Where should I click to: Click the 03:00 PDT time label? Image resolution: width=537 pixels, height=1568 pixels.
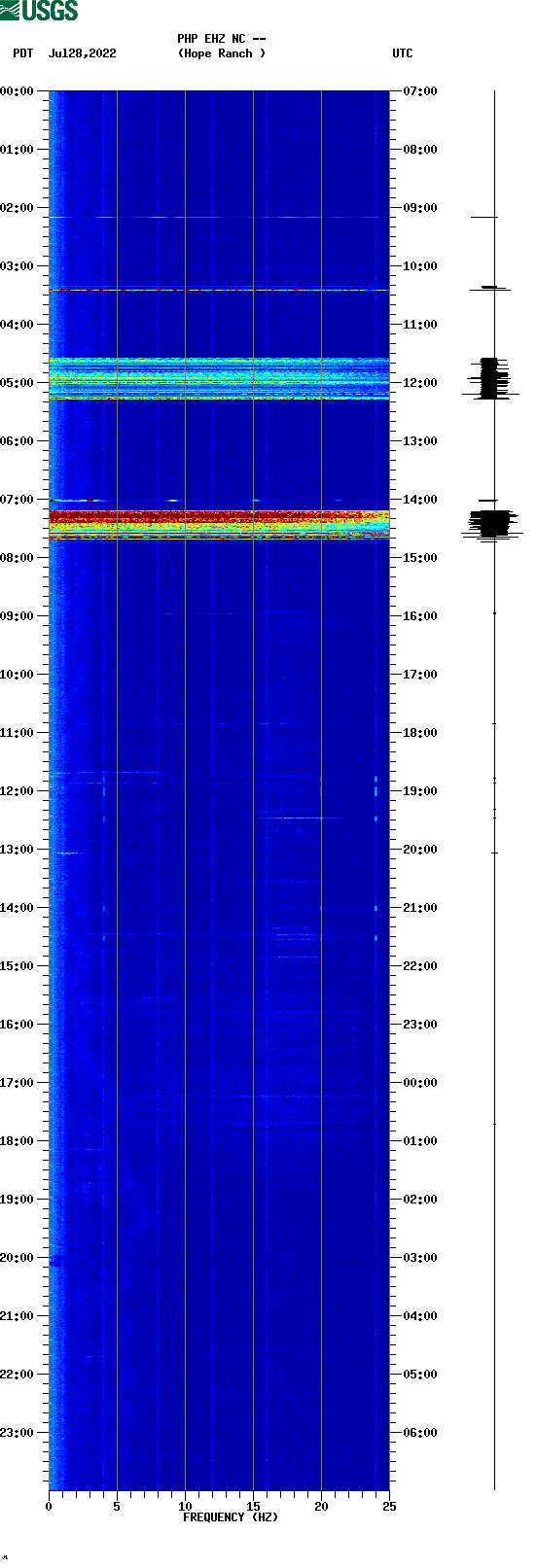tap(17, 266)
